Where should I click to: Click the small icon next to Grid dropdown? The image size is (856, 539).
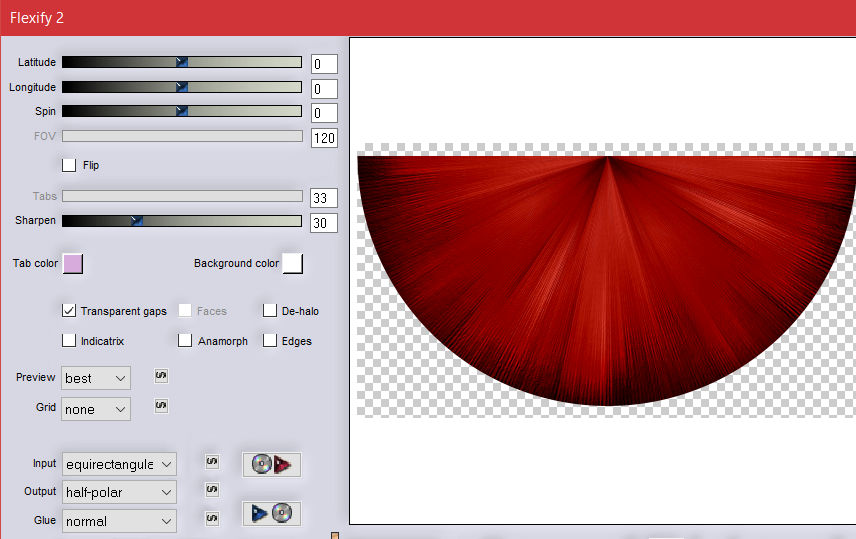pyautogui.click(x=161, y=406)
